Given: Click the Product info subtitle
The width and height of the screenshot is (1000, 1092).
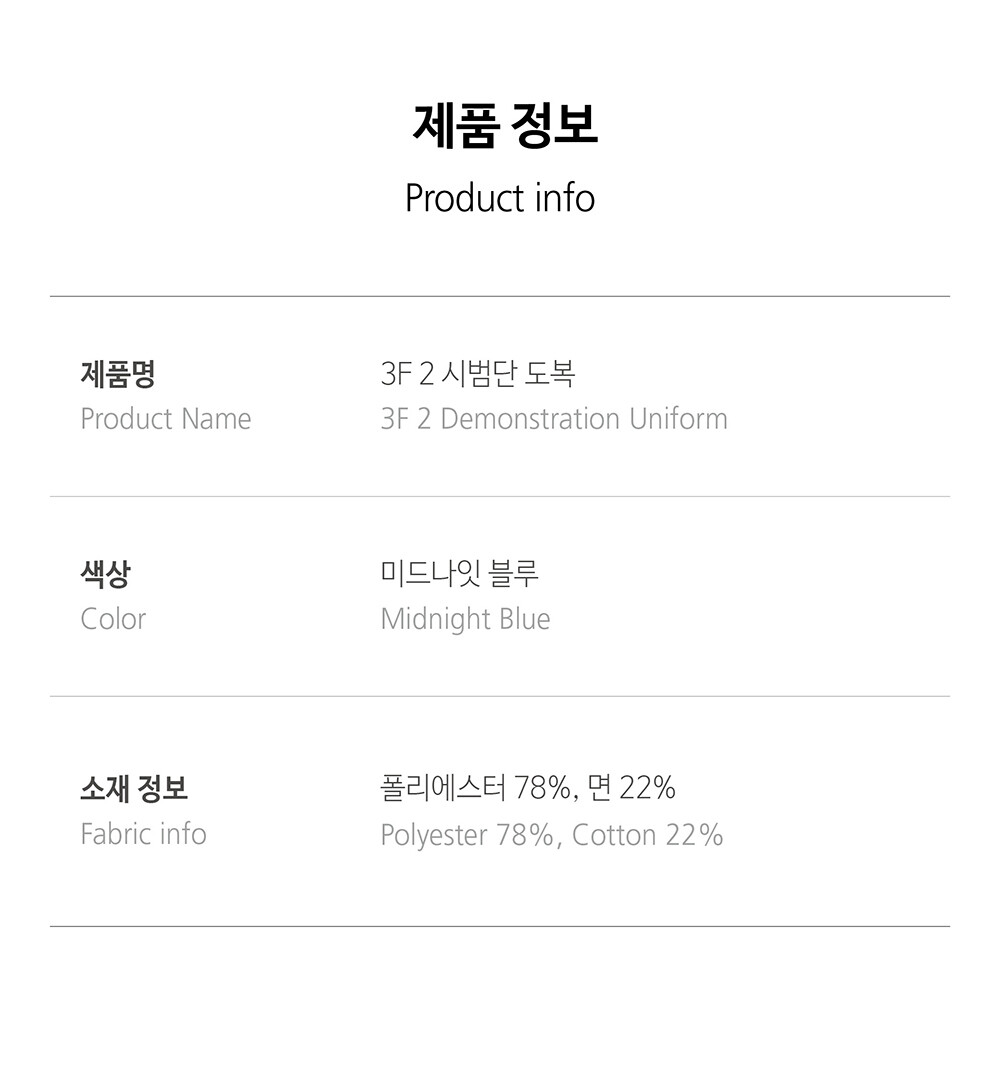Looking at the screenshot, I should click(x=500, y=198).
